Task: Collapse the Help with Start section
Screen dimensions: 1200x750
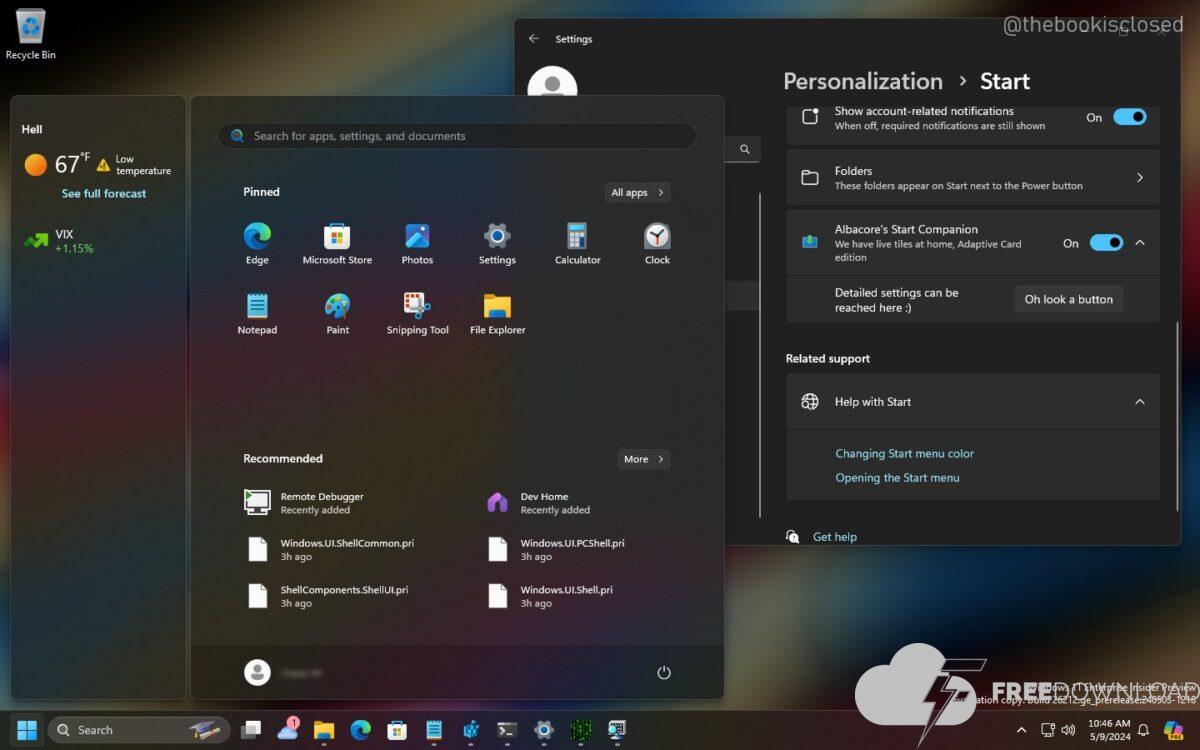Action: [x=1140, y=402]
